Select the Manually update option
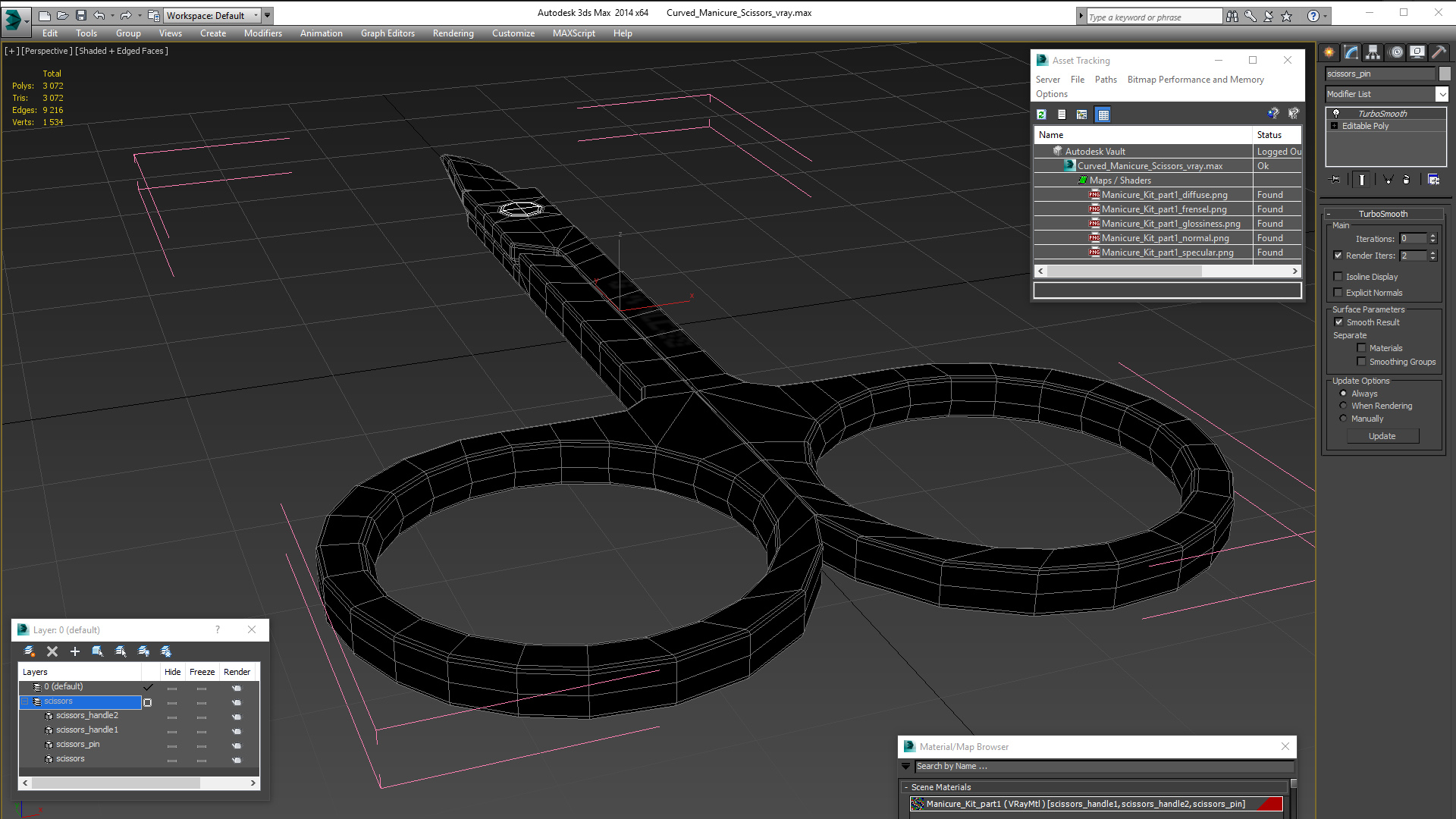Viewport: 1456px width, 819px height. click(x=1343, y=419)
